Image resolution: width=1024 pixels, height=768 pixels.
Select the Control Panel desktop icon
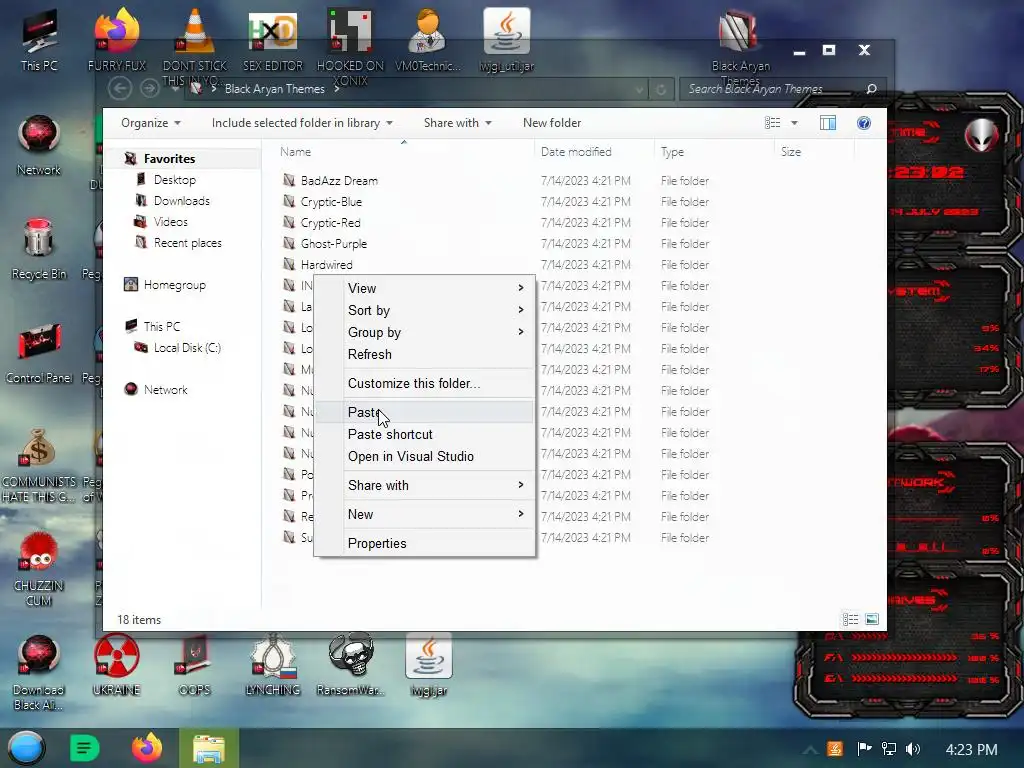pyautogui.click(x=39, y=353)
